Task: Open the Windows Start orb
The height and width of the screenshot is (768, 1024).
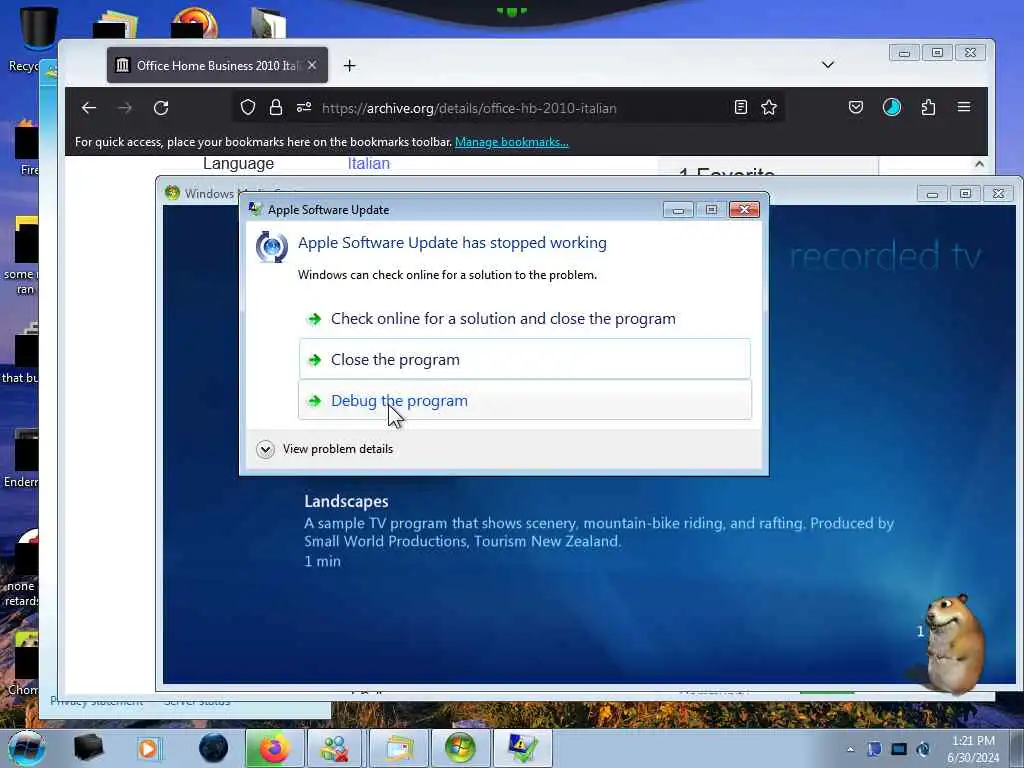Action: [x=27, y=748]
